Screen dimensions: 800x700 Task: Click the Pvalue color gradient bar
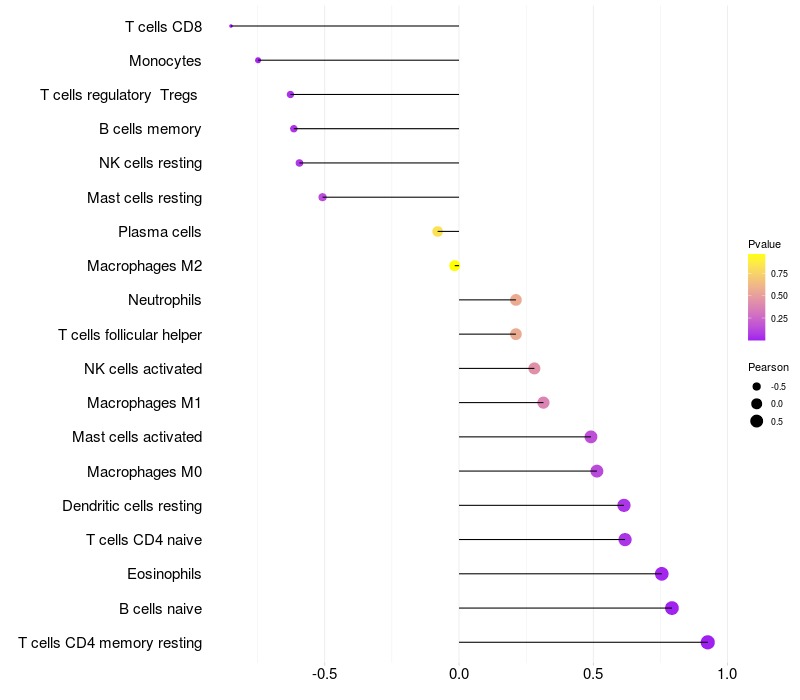[x=756, y=297]
